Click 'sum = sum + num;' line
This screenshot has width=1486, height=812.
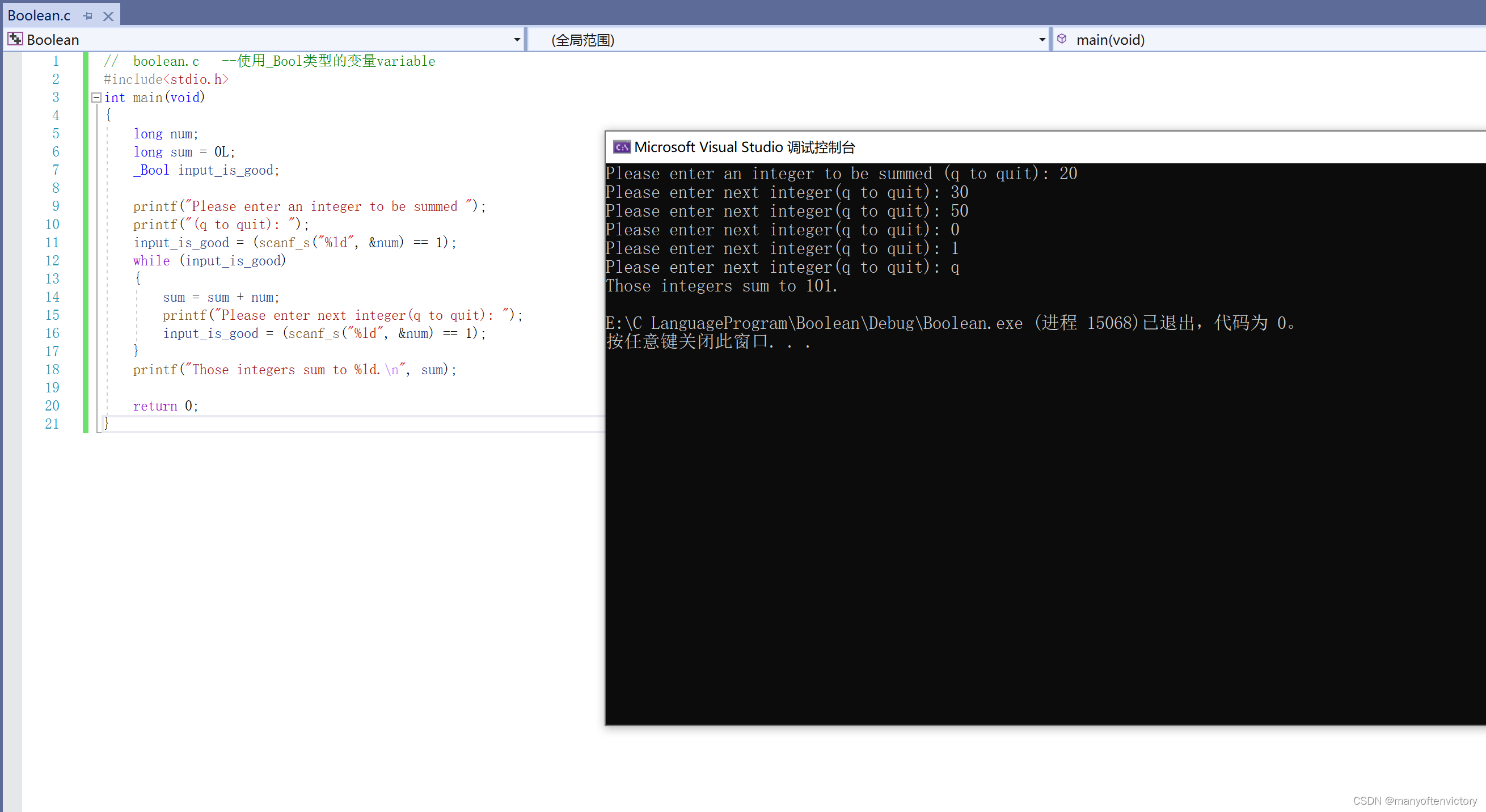point(221,297)
